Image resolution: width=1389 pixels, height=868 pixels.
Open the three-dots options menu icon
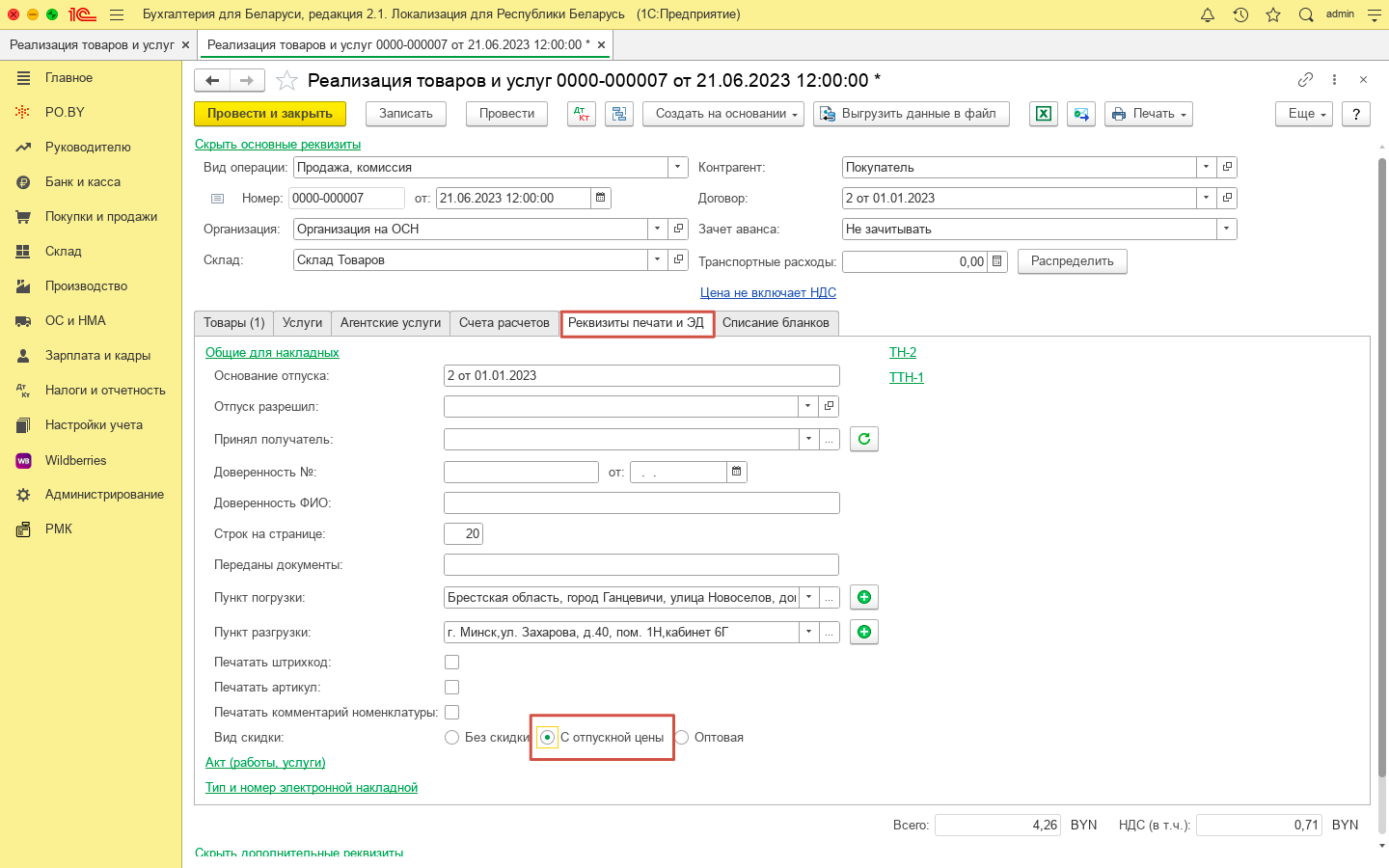coord(1334,80)
